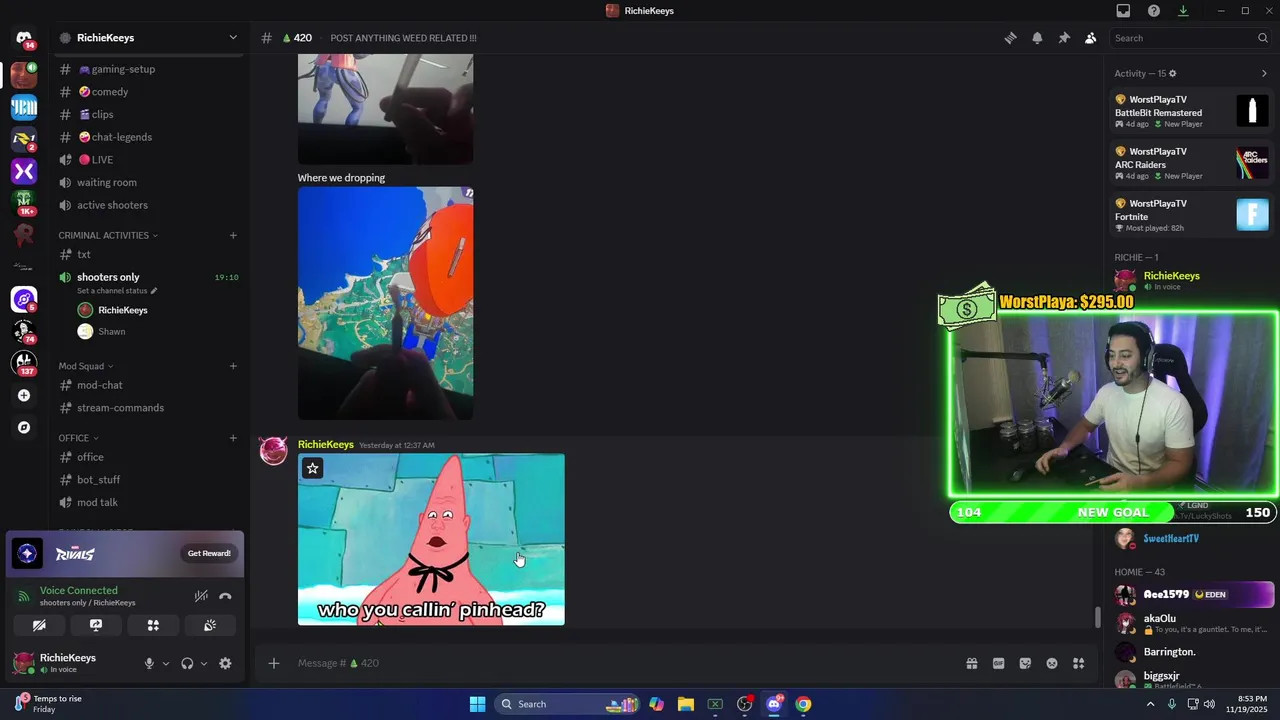Click the green download update icon
This screenshot has width=1280, height=720.
click(1183, 11)
